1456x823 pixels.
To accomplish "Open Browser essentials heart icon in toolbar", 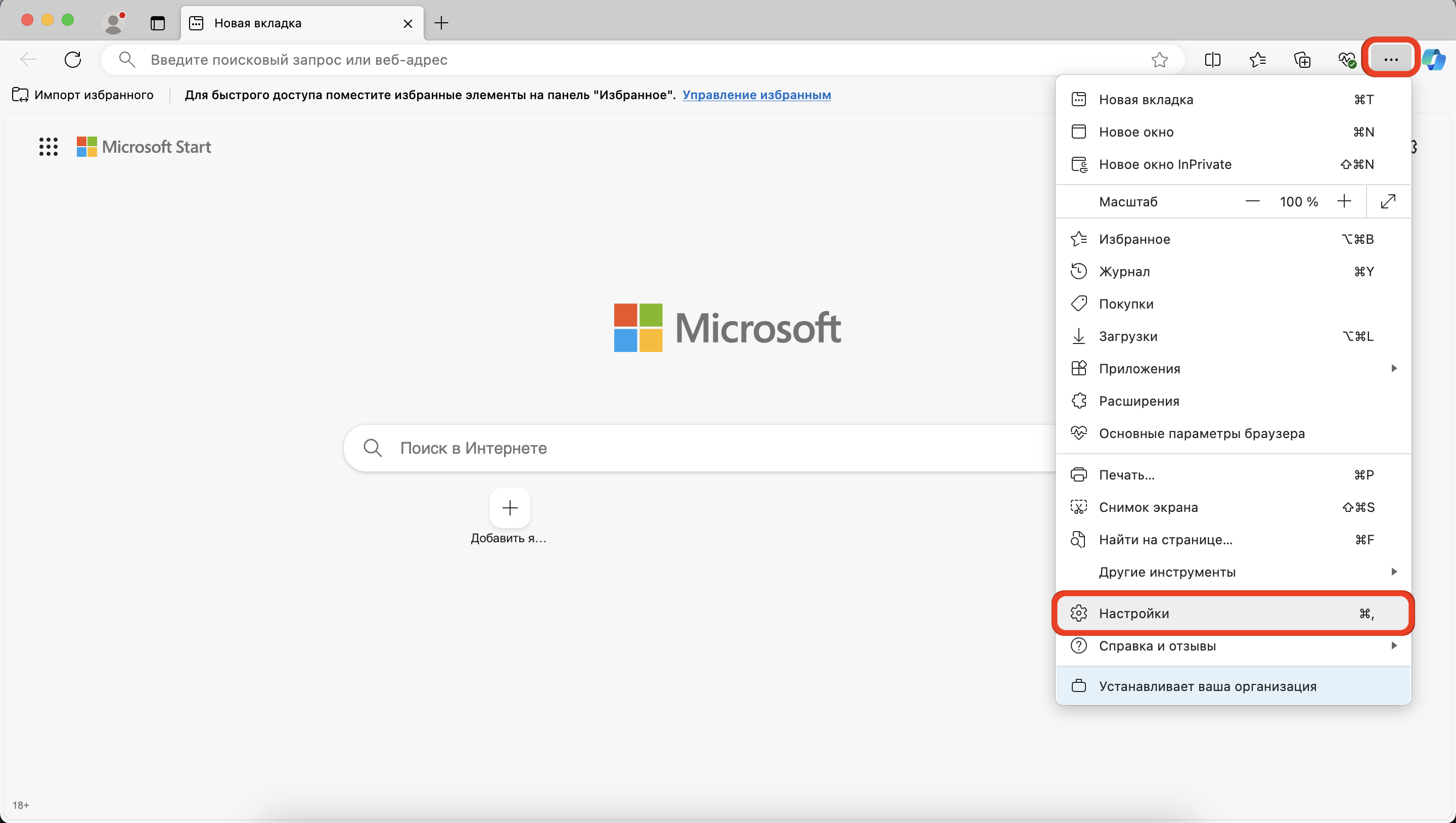I will [1347, 59].
